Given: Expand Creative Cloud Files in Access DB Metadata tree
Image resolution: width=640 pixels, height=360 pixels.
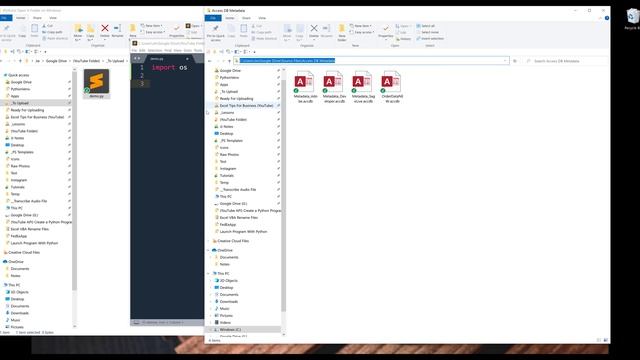Looking at the screenshot, I should tap(209, 241).
